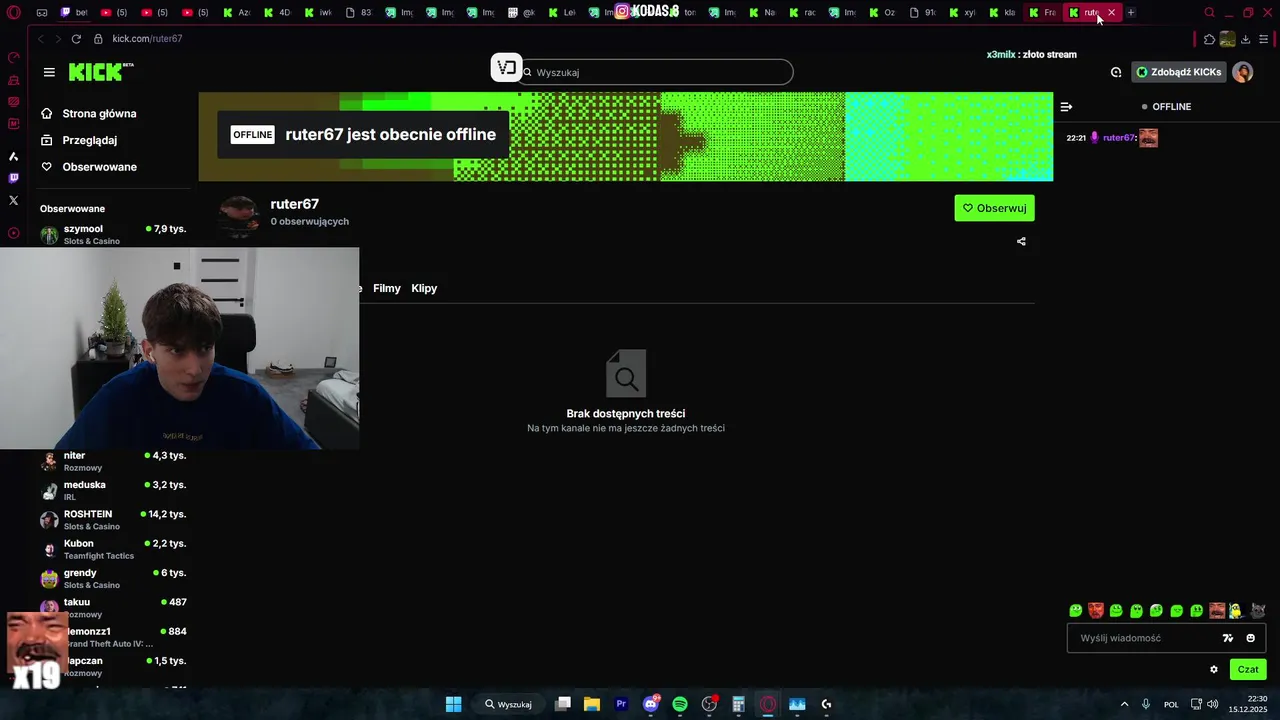Image resolution: width=1280 pixels, height=720 pixels.
Task: Collapse the chat panel arrow icon
Action: click(x=1066, y=106)
